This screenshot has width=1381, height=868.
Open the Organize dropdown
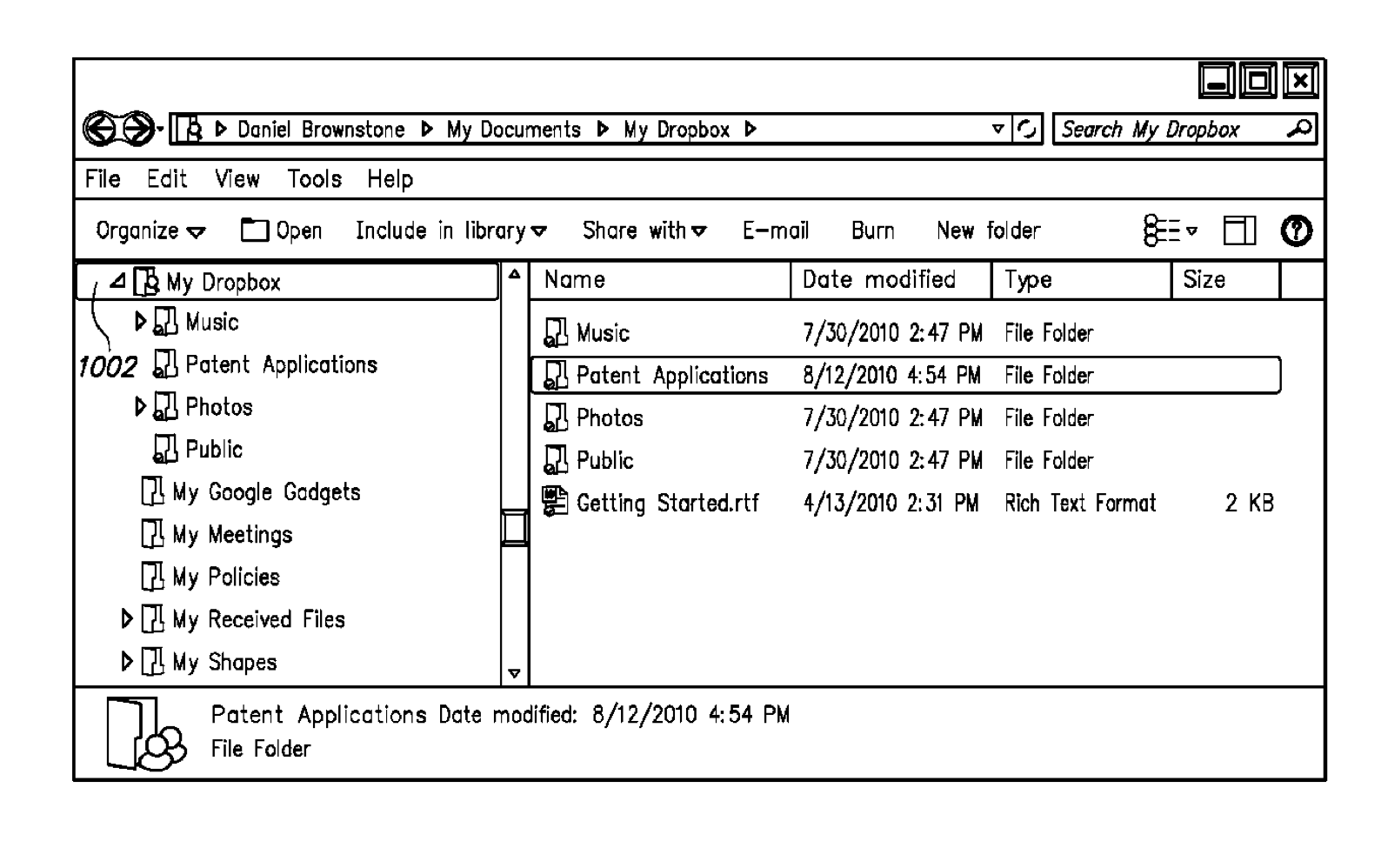pos(150,231)
